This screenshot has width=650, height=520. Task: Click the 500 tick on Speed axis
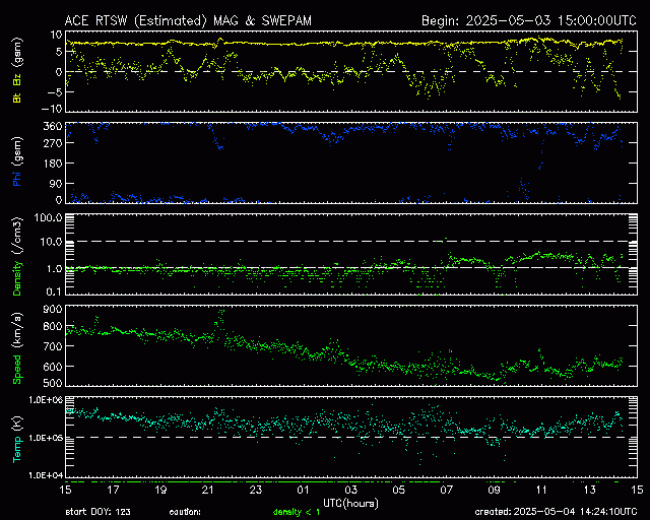click(53, 383)
